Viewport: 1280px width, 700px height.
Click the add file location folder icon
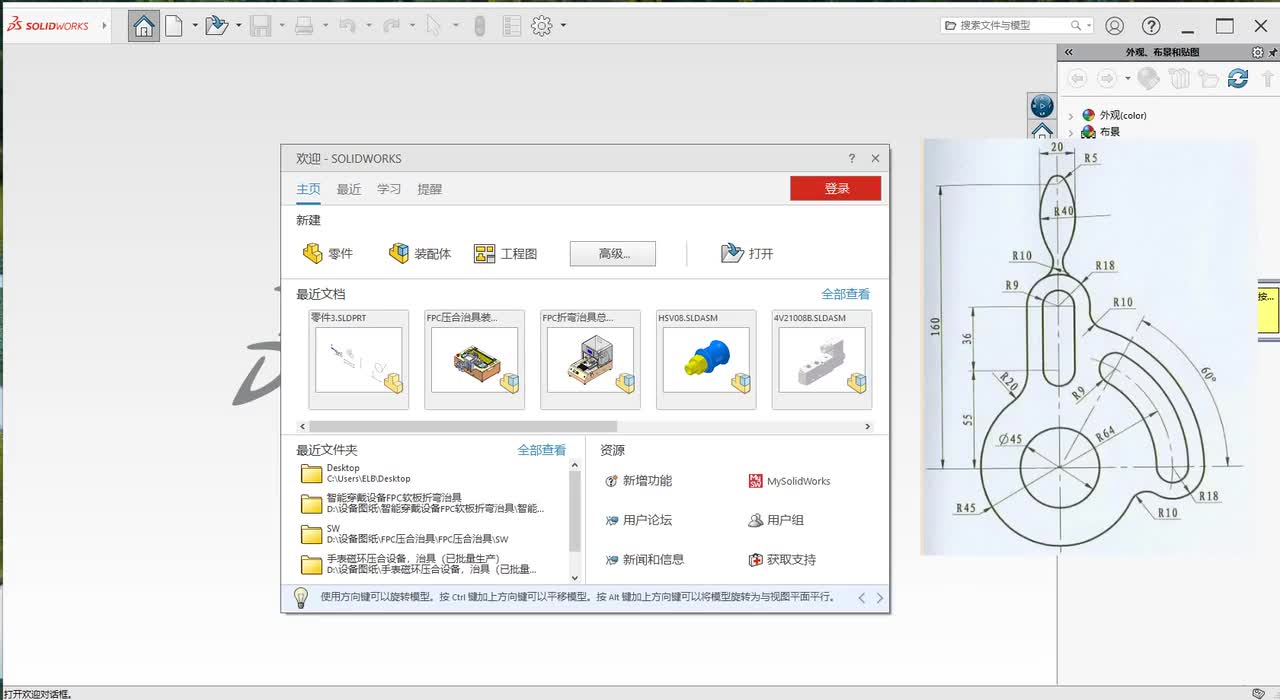1208,78
